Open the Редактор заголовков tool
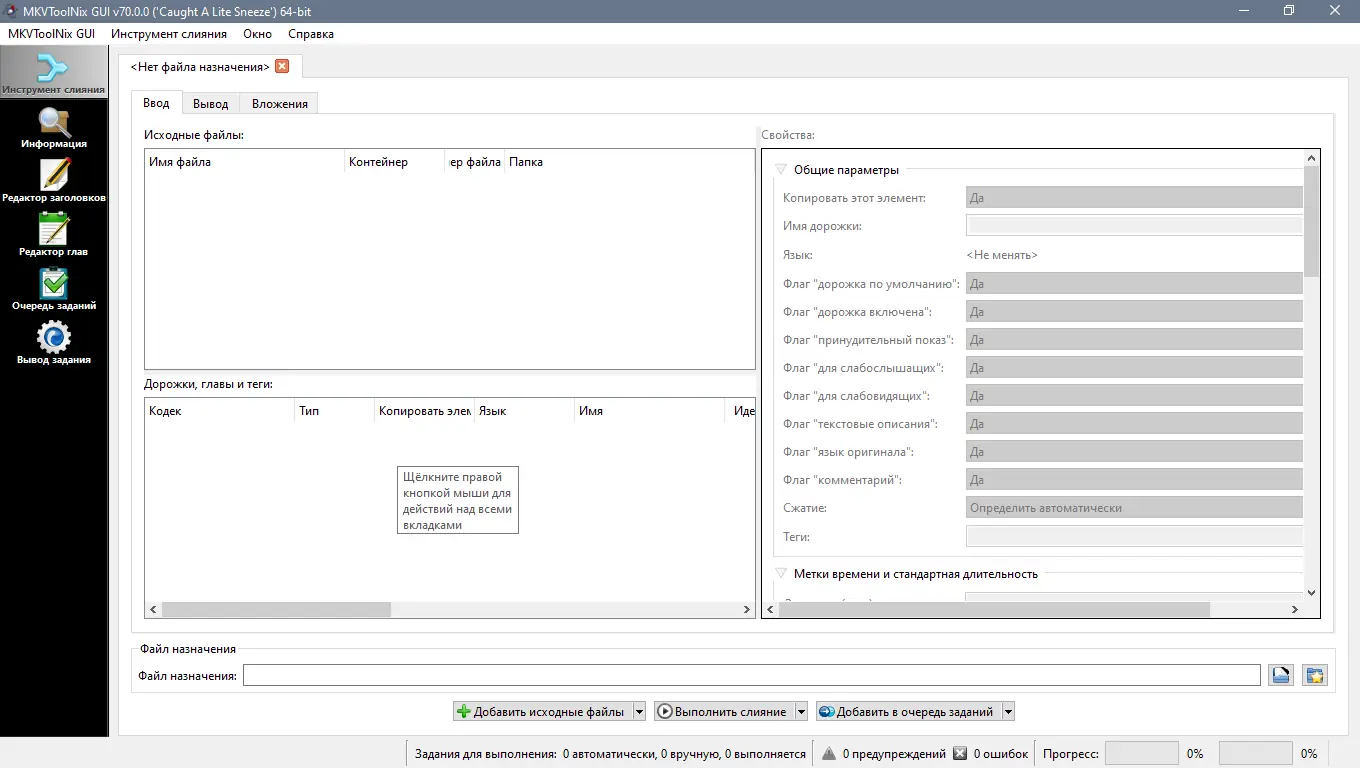 click(54, 181)
